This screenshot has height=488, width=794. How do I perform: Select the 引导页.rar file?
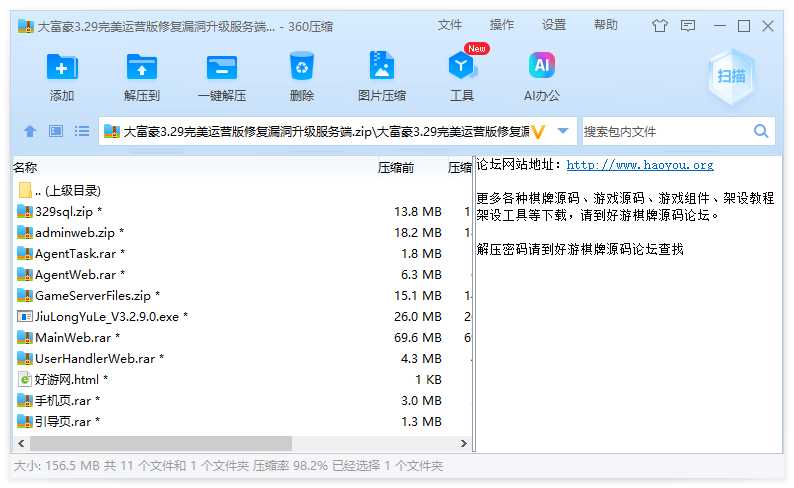click(x=242, y=422)
